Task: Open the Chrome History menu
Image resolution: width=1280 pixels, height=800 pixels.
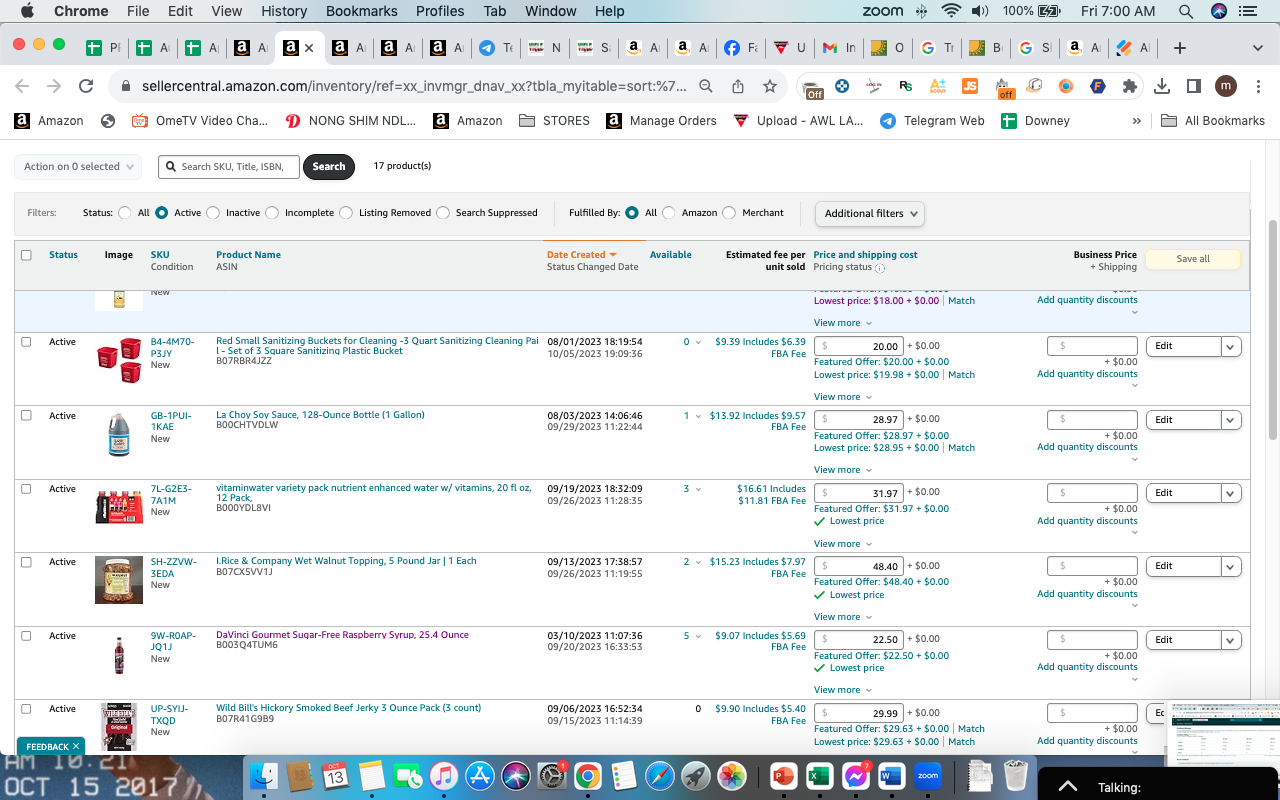Action: pos(284,11)
